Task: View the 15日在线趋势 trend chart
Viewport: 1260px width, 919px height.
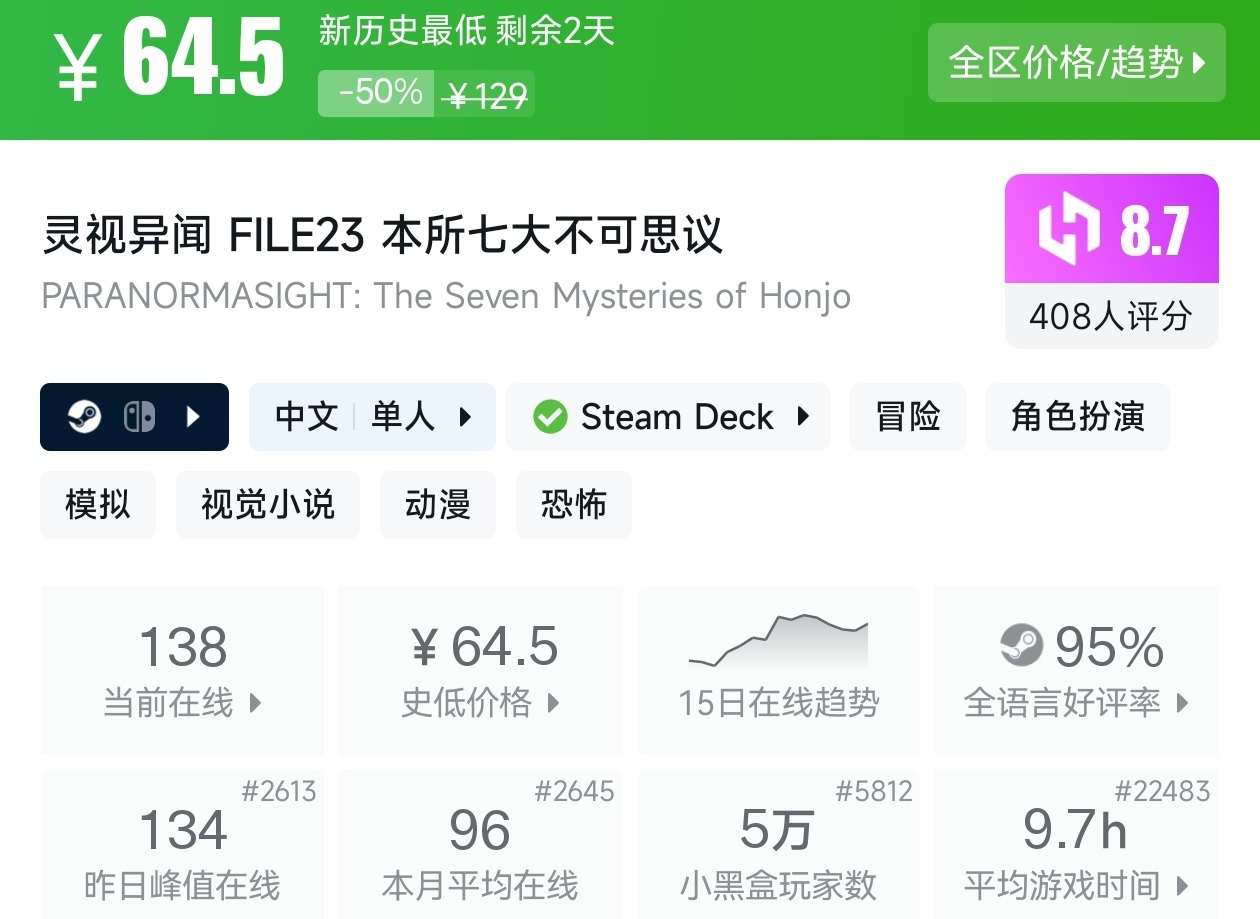Action: click(x=778, y=670)
